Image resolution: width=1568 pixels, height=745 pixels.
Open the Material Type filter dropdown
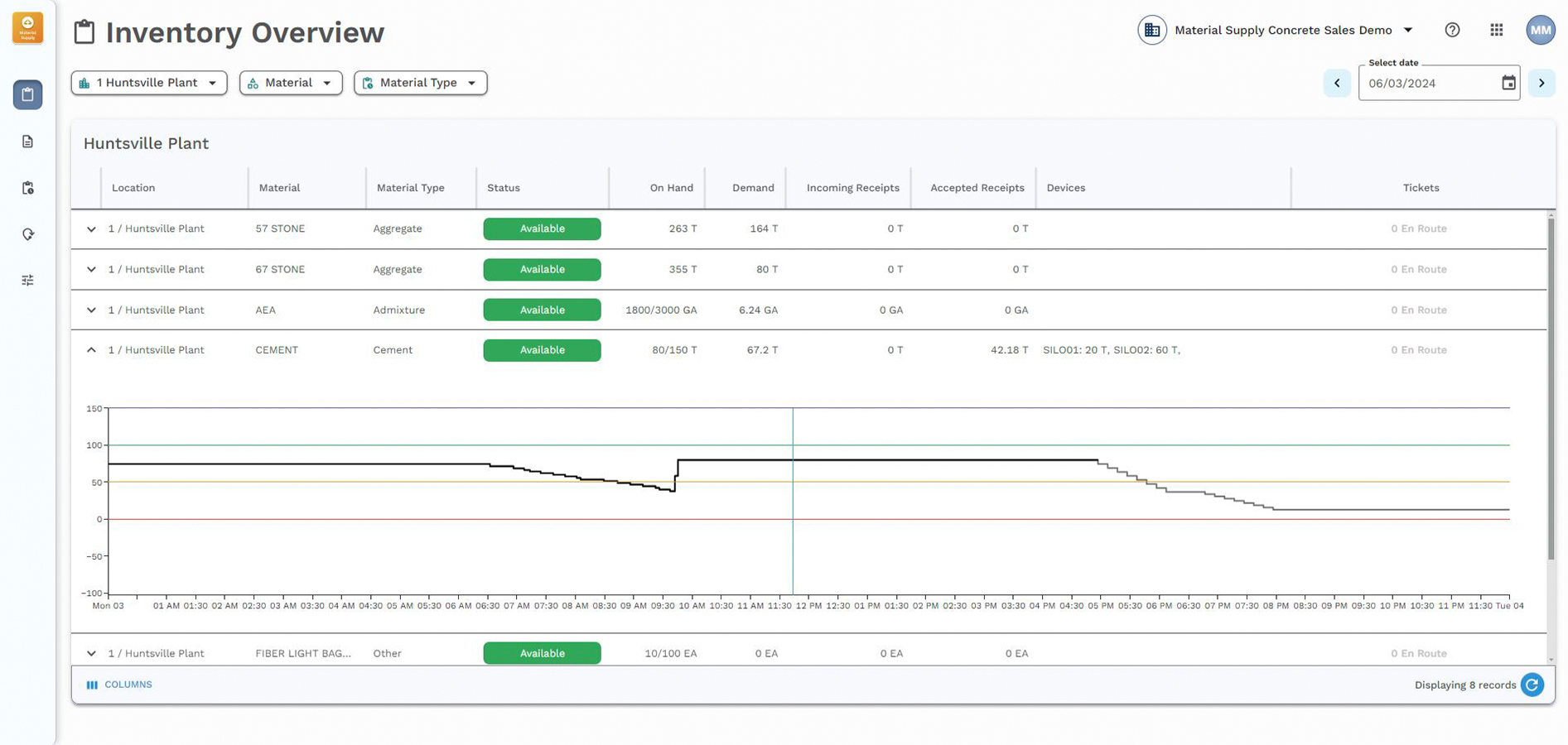[x=420, y=83]
